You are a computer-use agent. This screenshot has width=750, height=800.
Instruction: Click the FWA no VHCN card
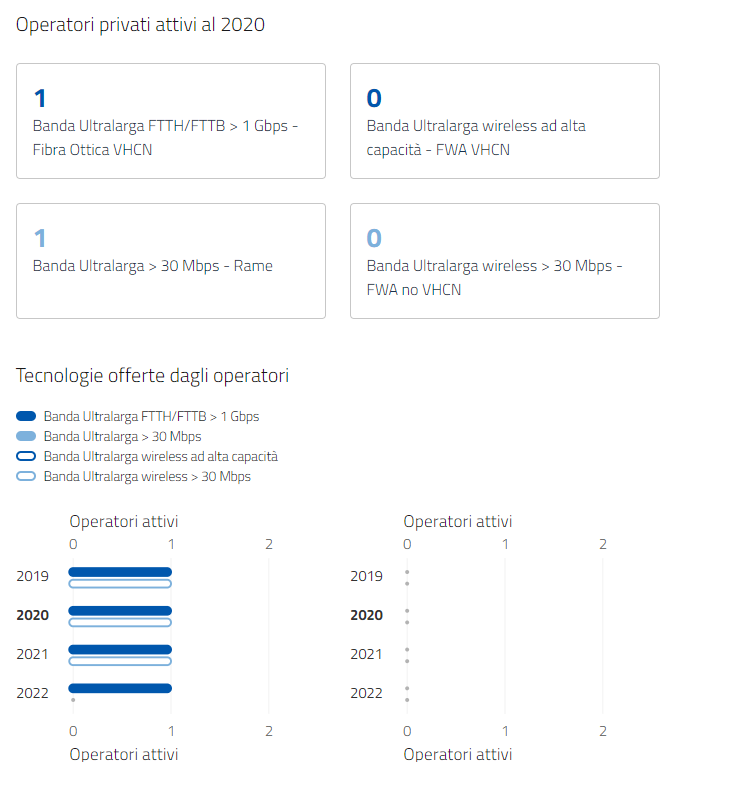click(504, 261)
